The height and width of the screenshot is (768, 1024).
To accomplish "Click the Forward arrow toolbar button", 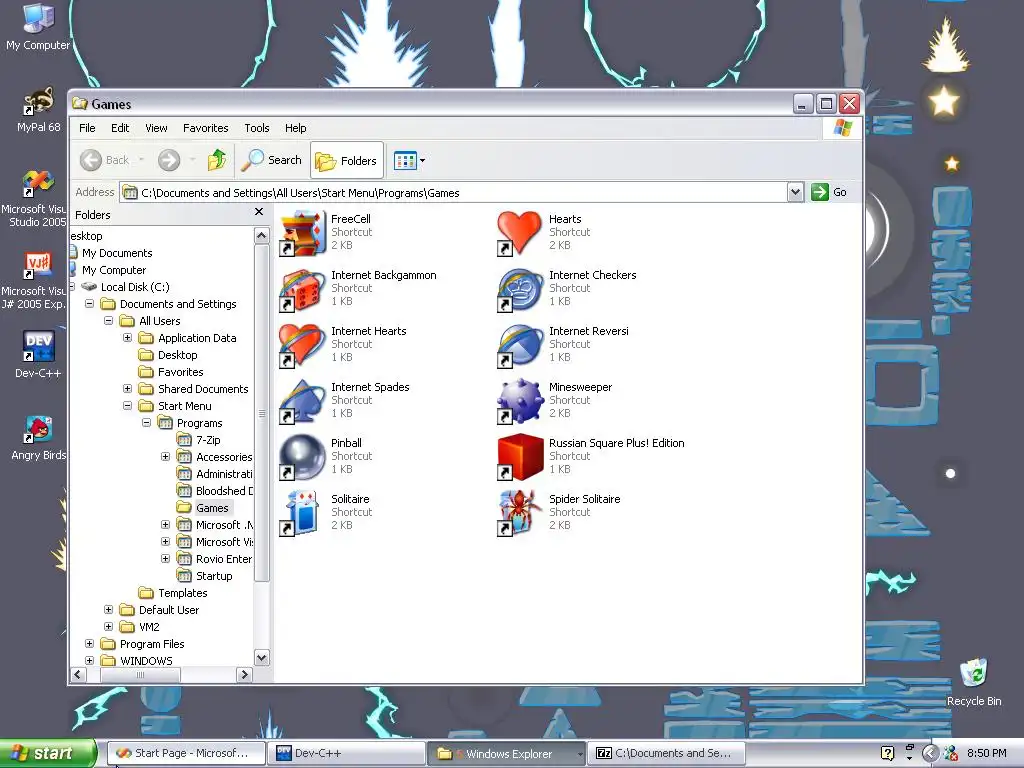I will tap(169, 160).
